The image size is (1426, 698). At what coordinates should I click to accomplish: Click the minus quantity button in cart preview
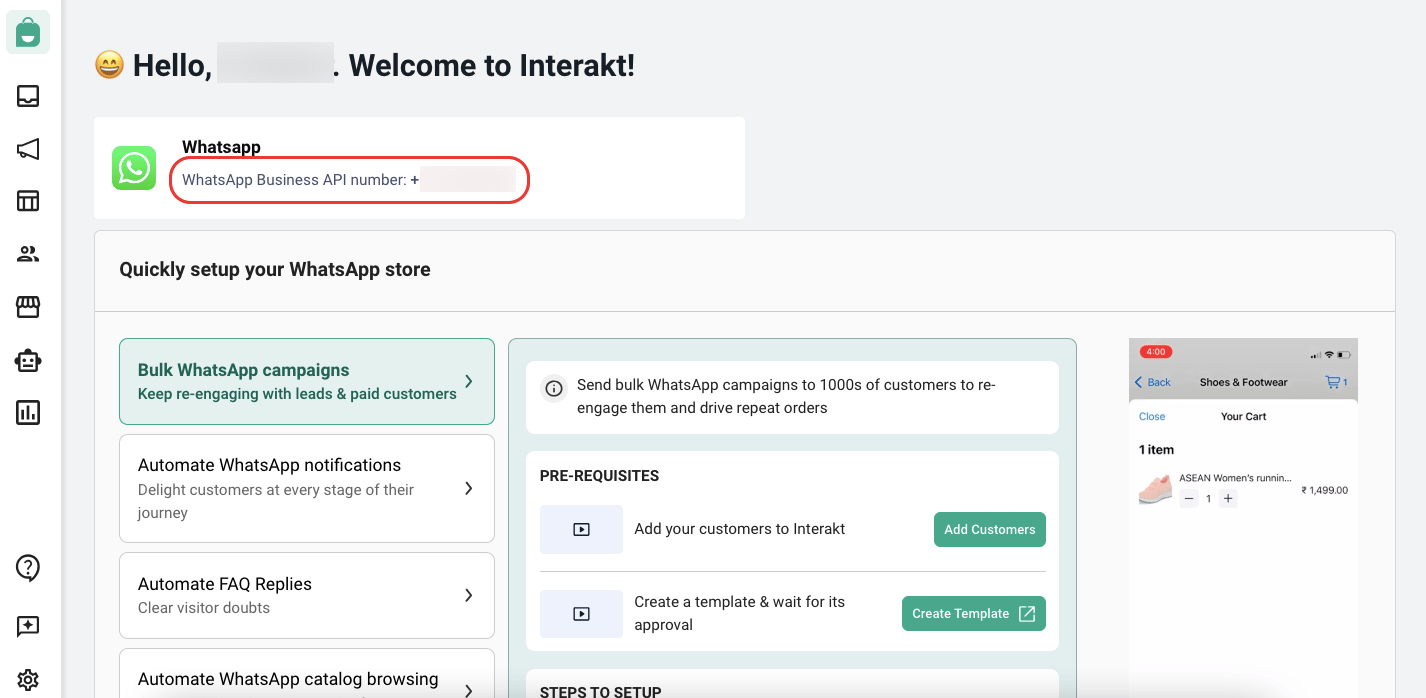[1189, 498]
